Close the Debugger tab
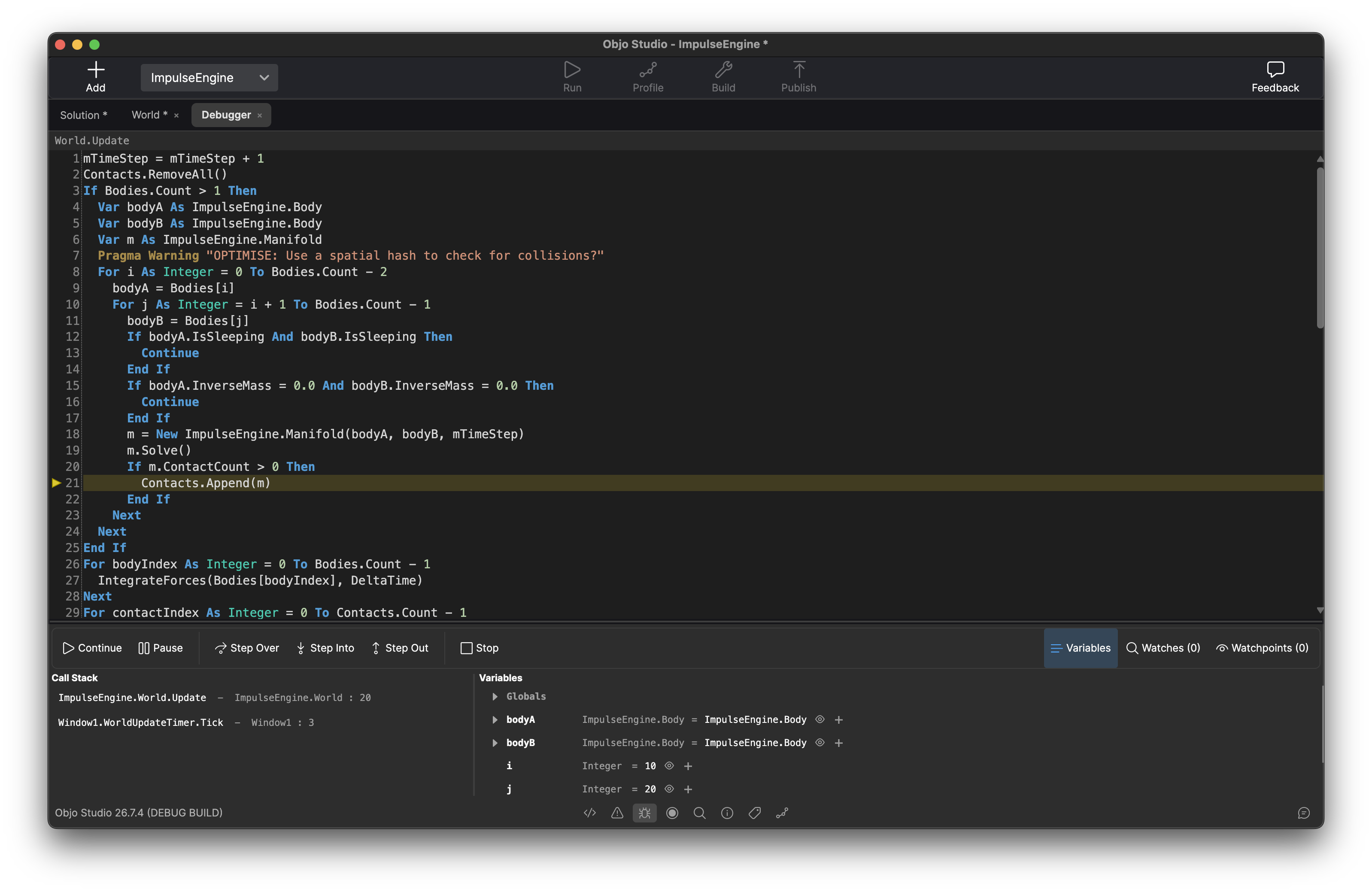The height and width of the screenshot is (892, 1372). click(259, 115)
